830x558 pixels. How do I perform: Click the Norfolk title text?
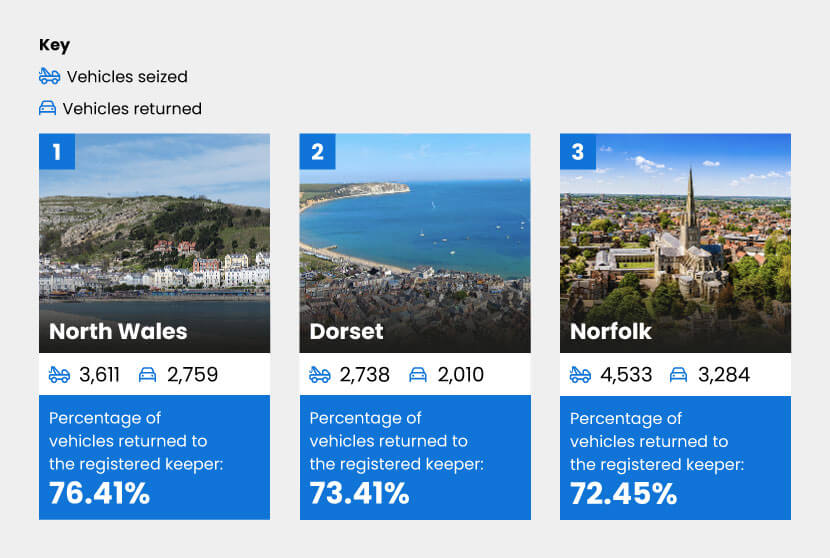(x=611, y=331)
